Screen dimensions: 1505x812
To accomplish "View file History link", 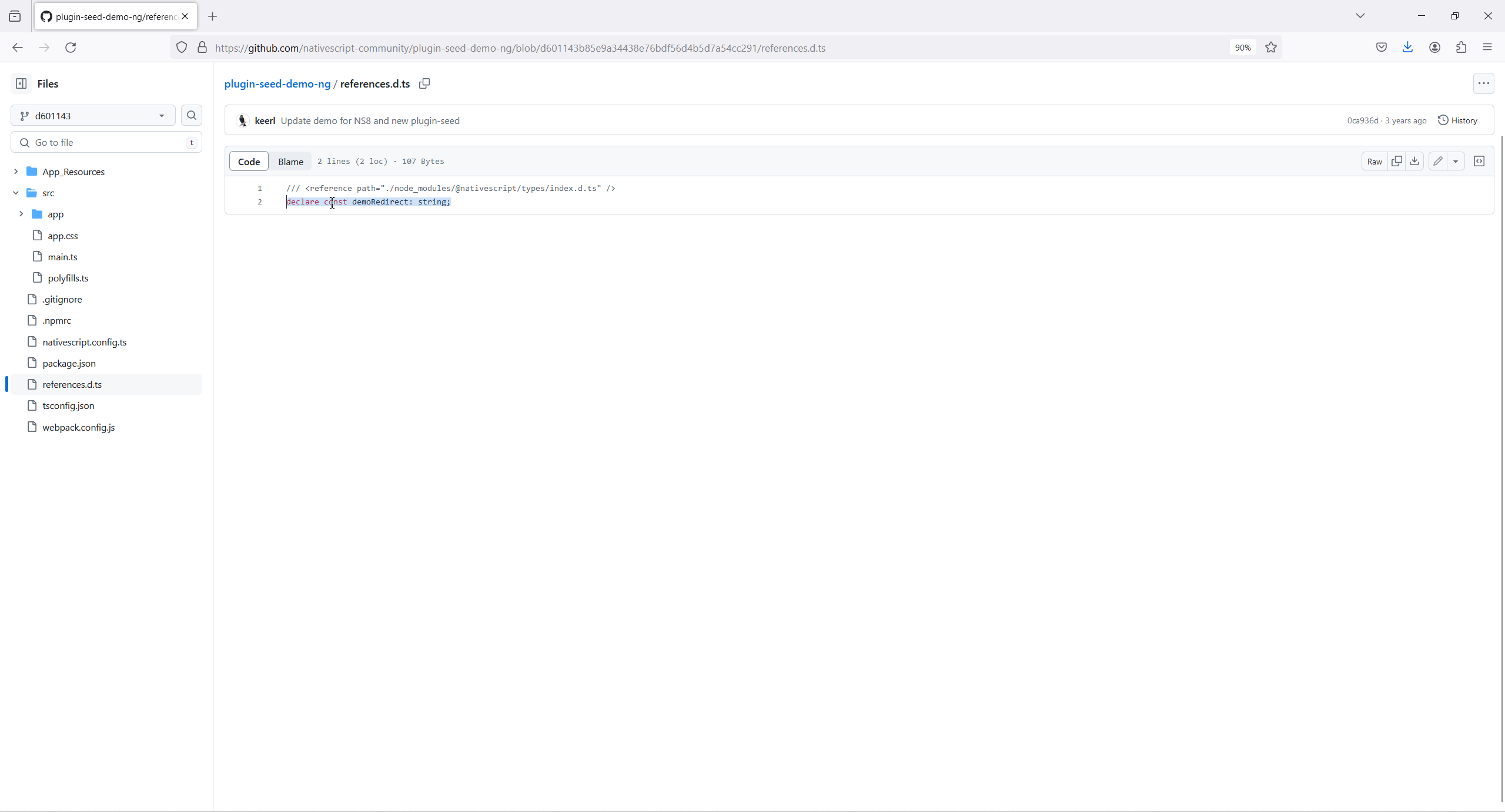I will point(1458,120).
